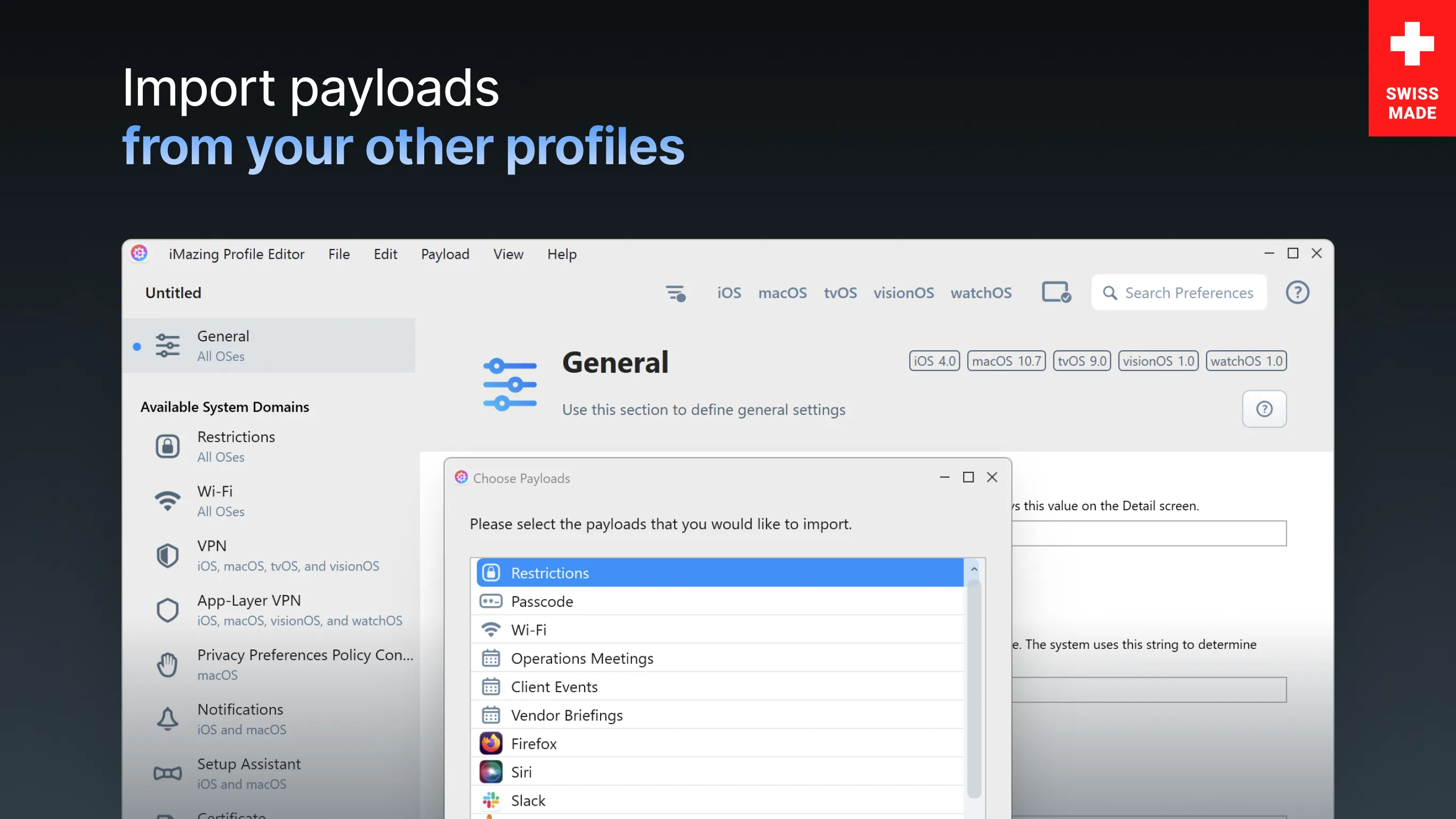The height and width of the screenshot is (819, 1456).
Task: Click payload list scroll-up arrow
Action: coord(974,569)
